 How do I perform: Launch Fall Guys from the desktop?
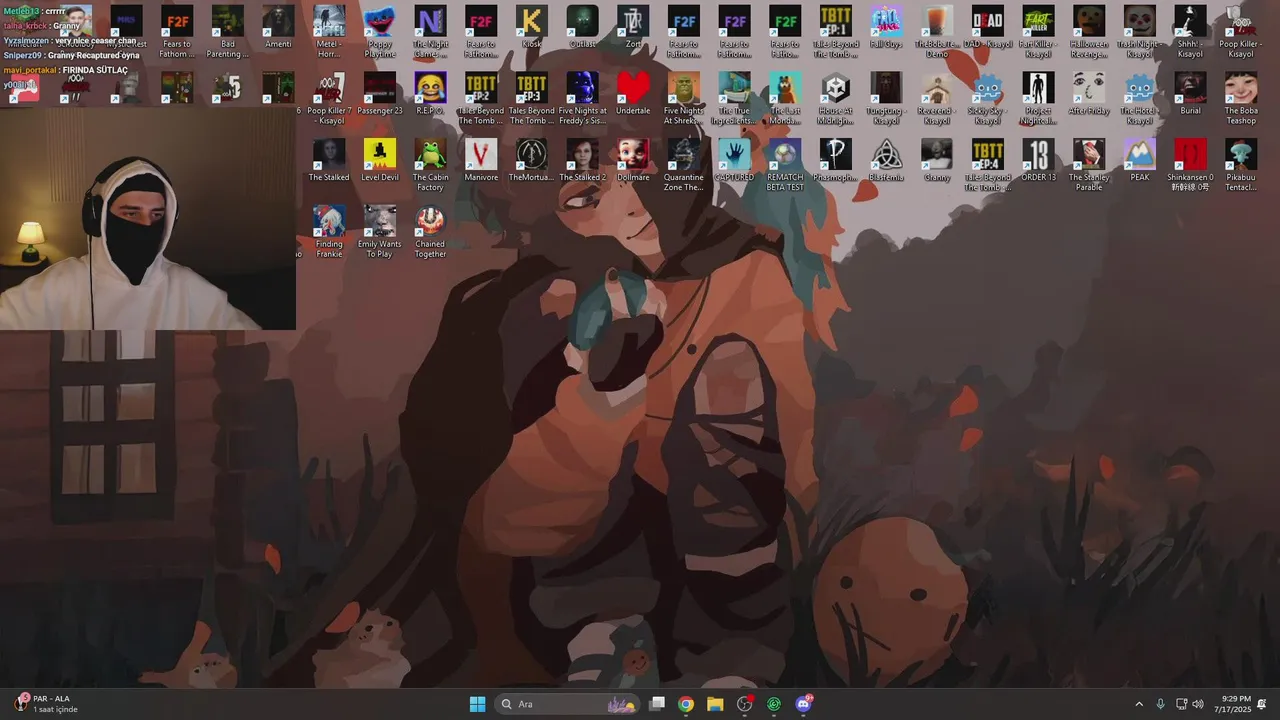pyautogui.click(x=886, y=28)
